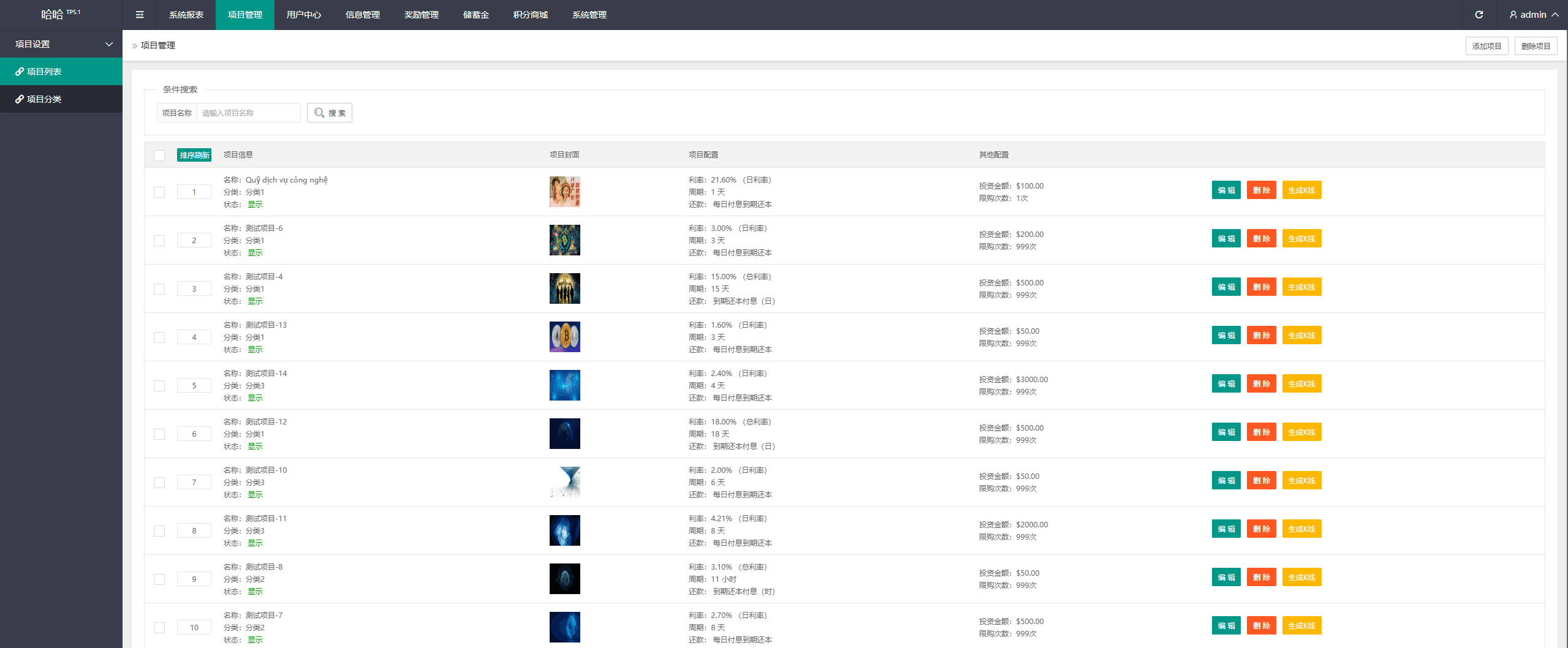
Task: Open the 积分商城 top menu
Action: (531, 15)
